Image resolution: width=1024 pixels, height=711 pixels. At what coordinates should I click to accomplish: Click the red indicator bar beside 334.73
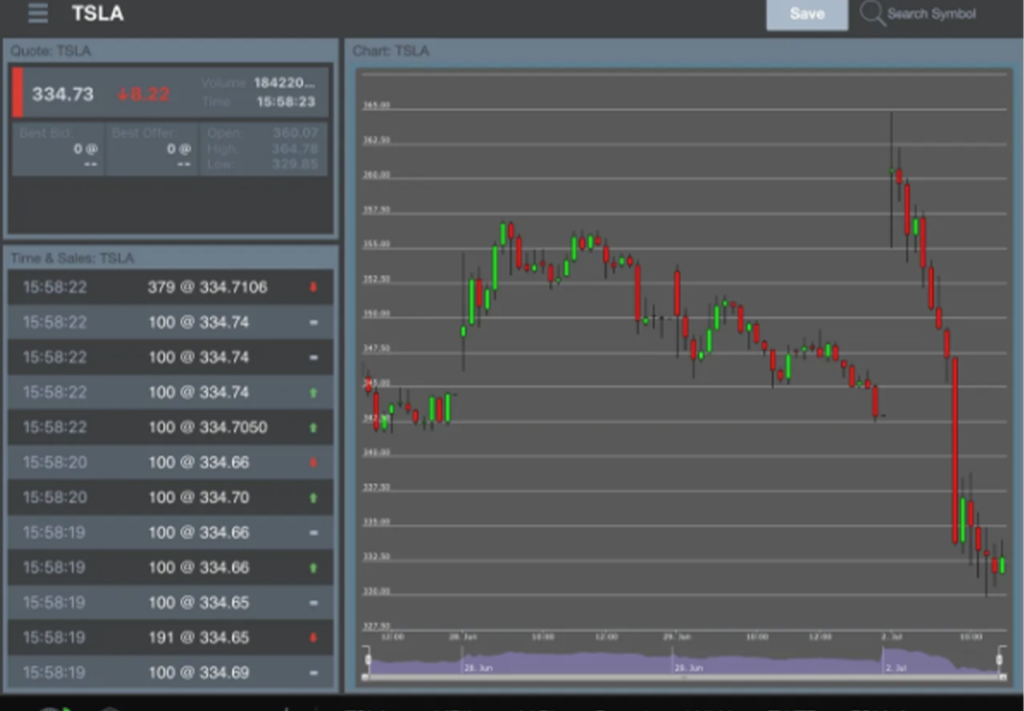pyautogui.click(x=18, y=93)
